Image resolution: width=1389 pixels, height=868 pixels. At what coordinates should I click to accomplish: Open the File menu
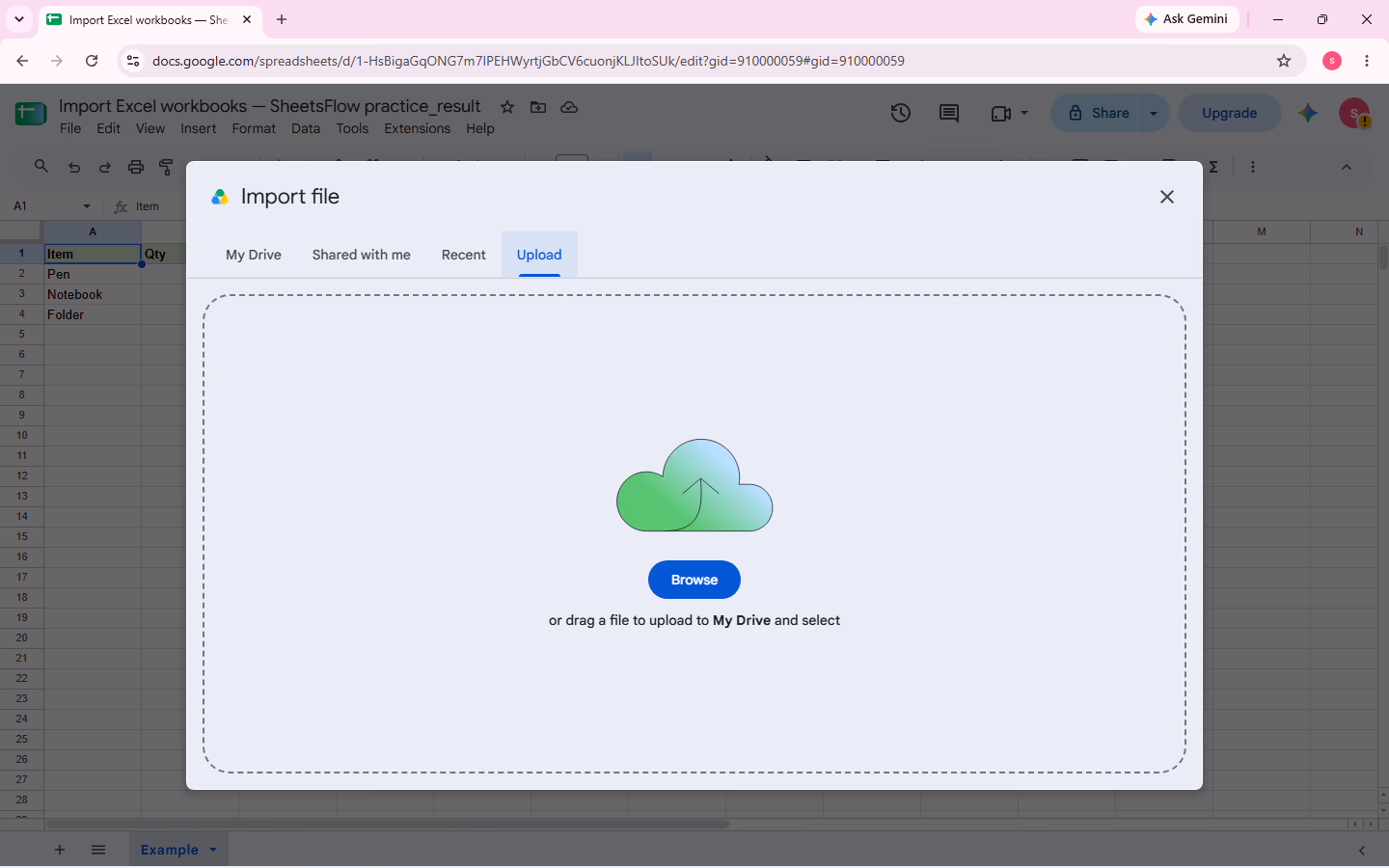[x=70, y=128]
